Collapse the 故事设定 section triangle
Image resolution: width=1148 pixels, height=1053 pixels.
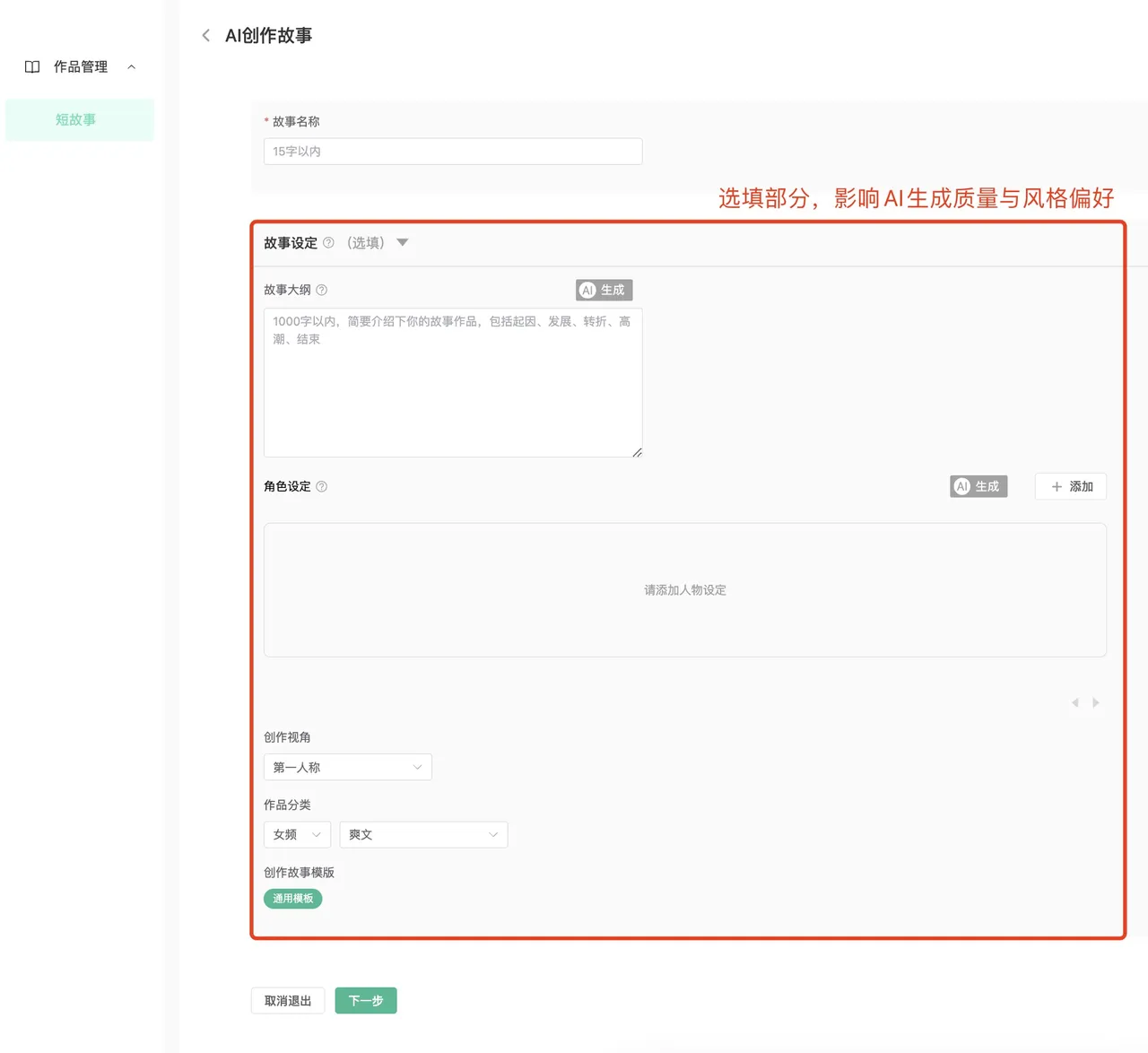(403, 242)
